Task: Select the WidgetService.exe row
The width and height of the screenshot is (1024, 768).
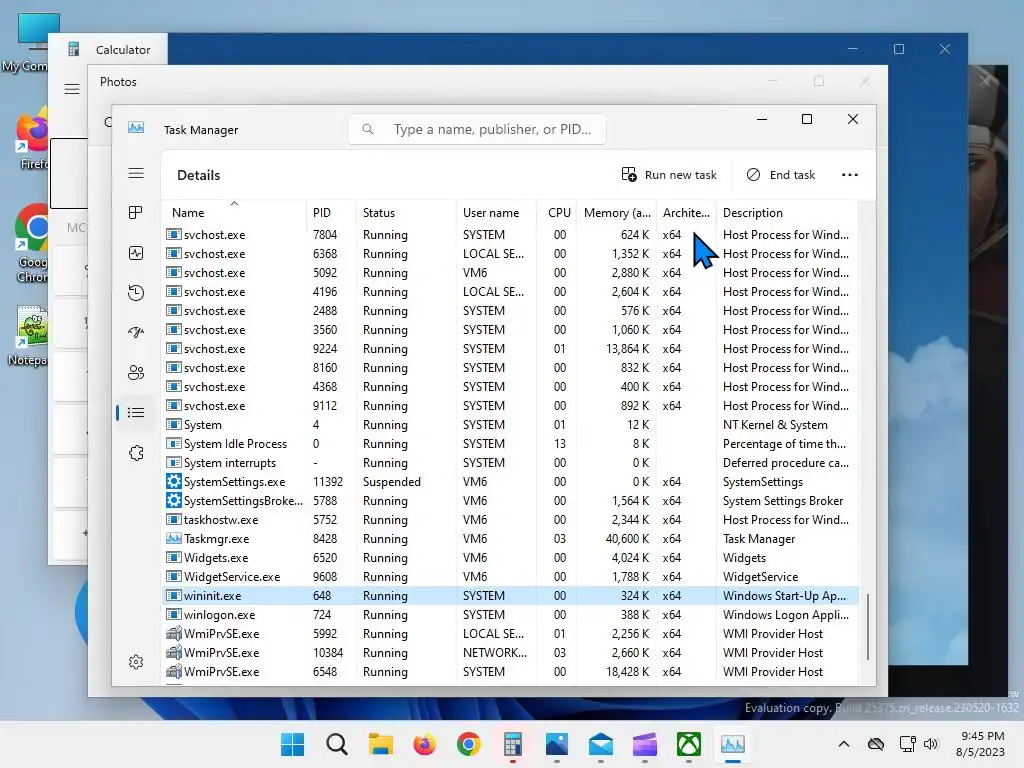Action: click(x=510, y=577)
